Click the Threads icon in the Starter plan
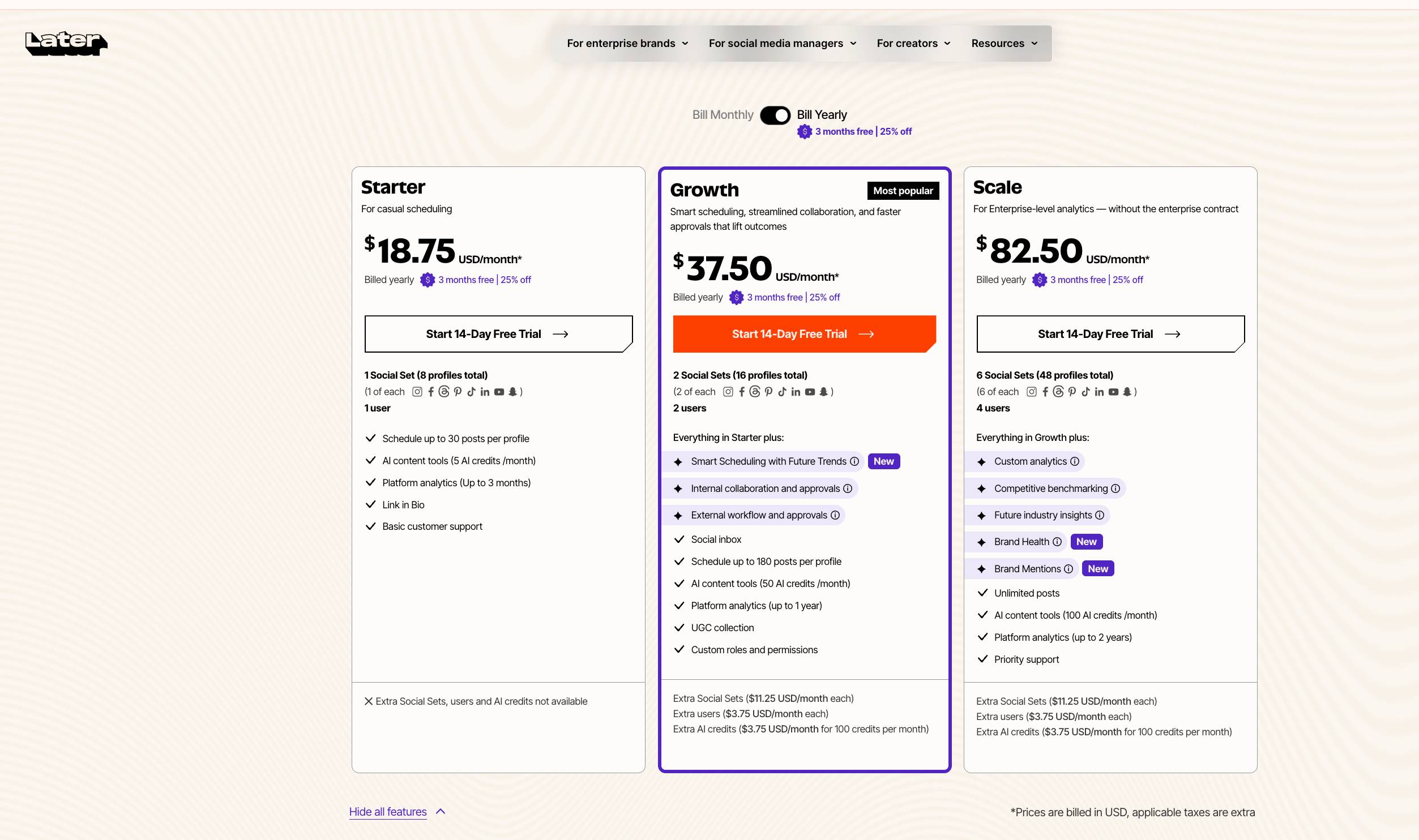Image resolution: width=1419 pixels, height=840 pixels. pyautogui.click(x=444, y=392)
